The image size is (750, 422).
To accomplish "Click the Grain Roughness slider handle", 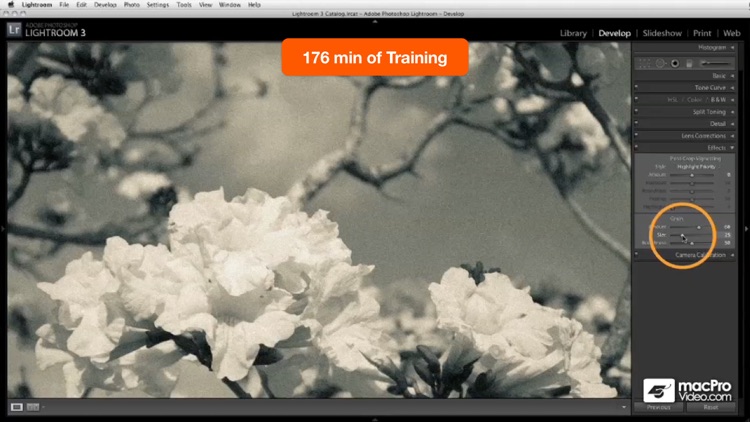I will [x=692, y=243].
